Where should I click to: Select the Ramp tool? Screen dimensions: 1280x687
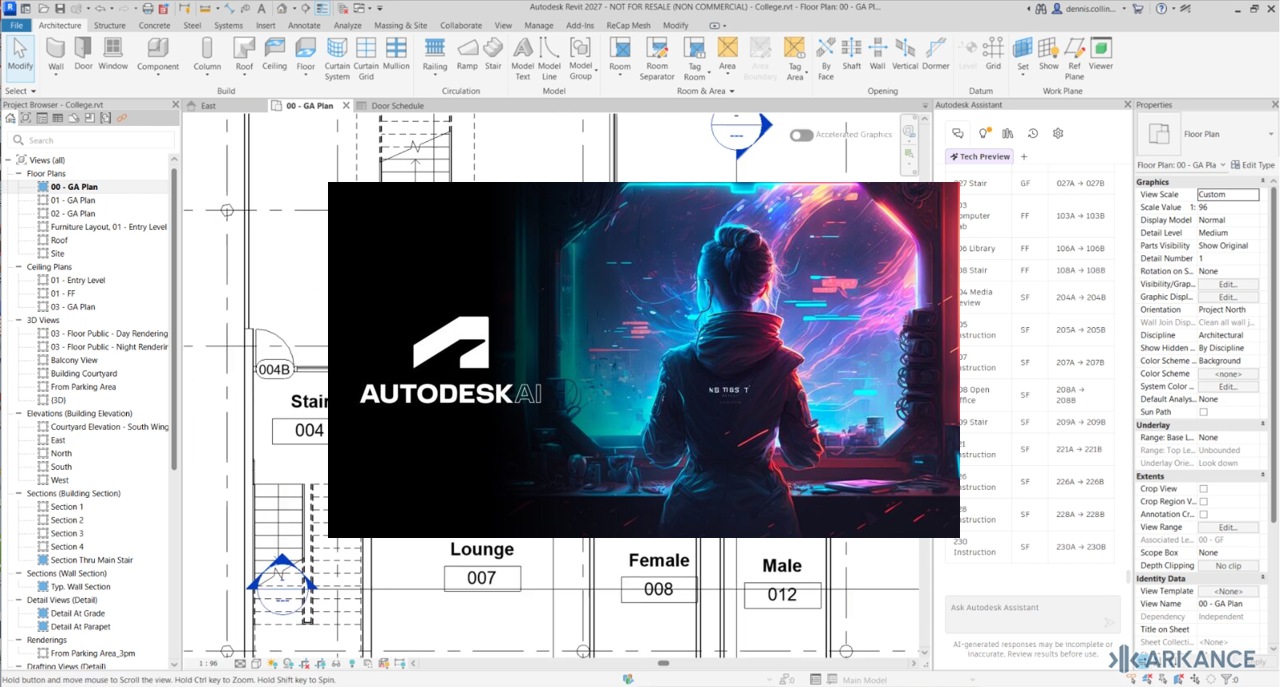click(x=467, y=54)
